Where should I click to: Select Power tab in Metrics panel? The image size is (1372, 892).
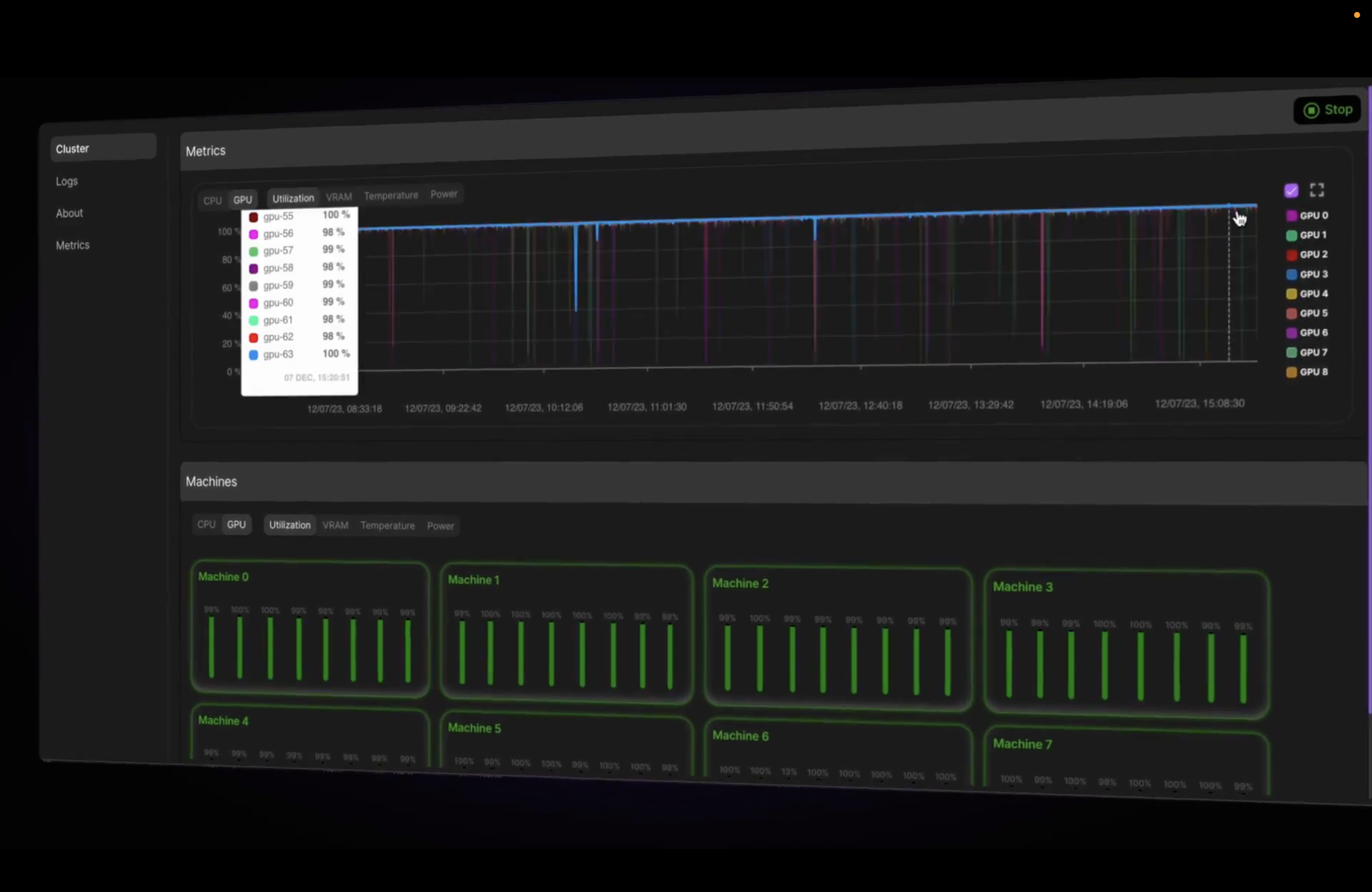(x=443, y=194)
